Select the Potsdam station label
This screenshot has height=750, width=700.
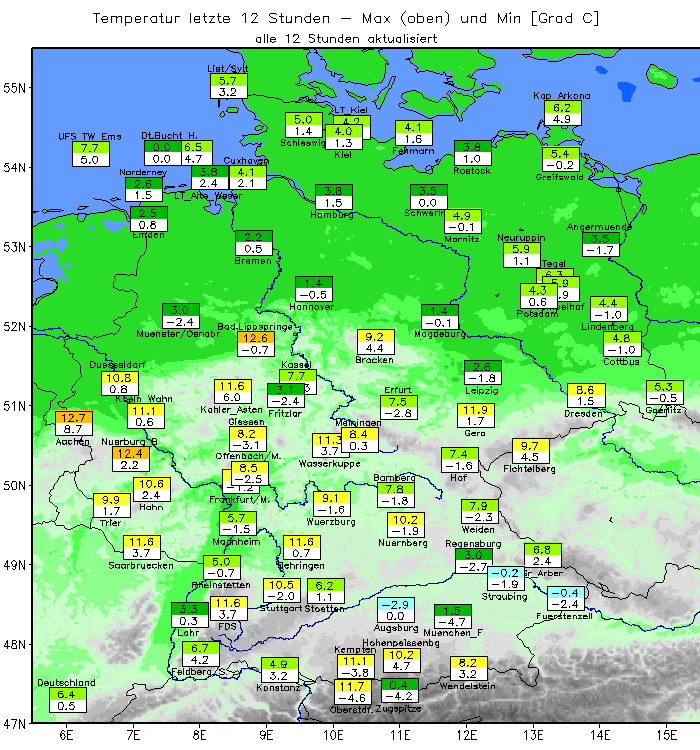(537, 314)
